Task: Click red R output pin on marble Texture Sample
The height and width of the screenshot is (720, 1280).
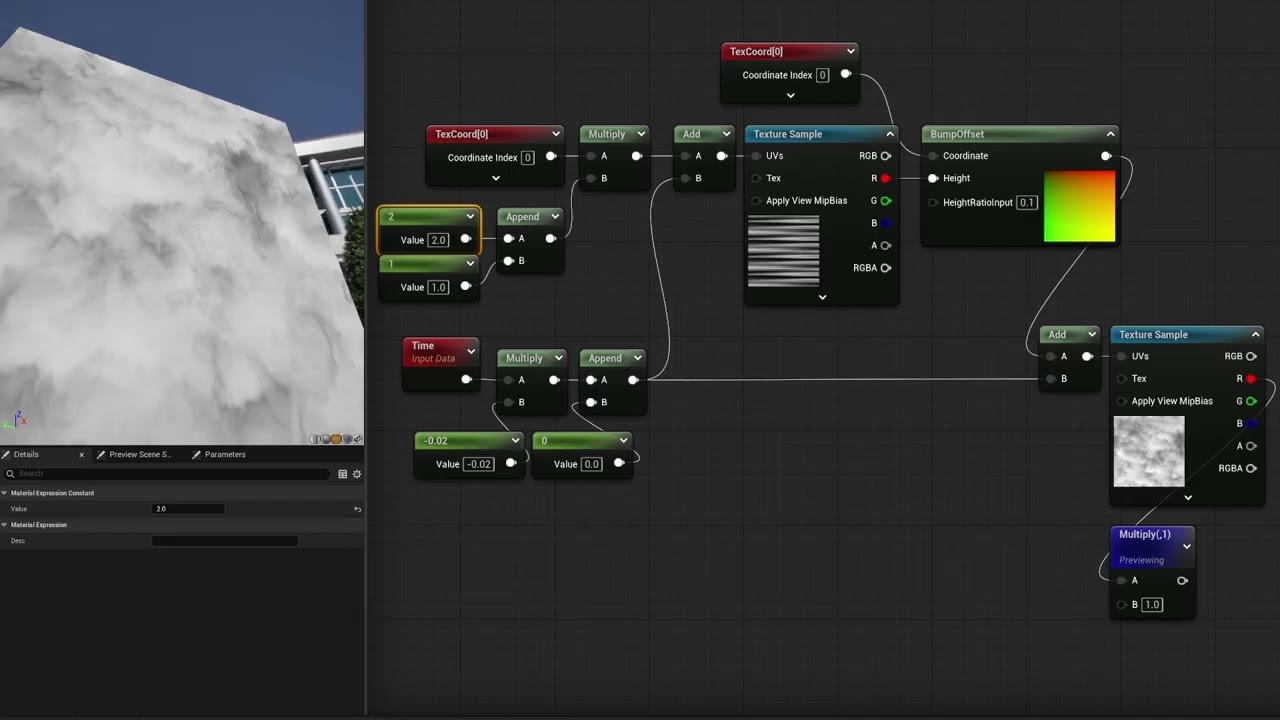Action: coord(1250,379)
